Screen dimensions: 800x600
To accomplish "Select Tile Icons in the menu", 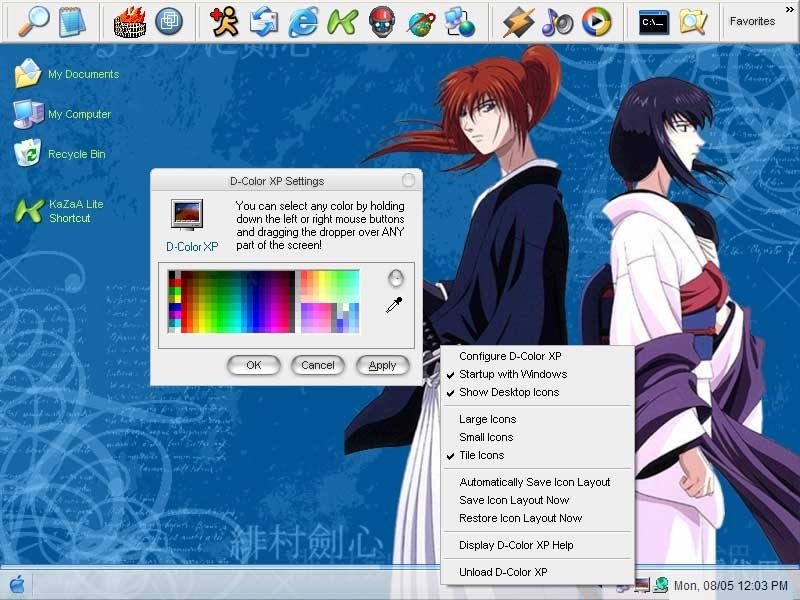I will pyautogui.click(x=537, y=455).
